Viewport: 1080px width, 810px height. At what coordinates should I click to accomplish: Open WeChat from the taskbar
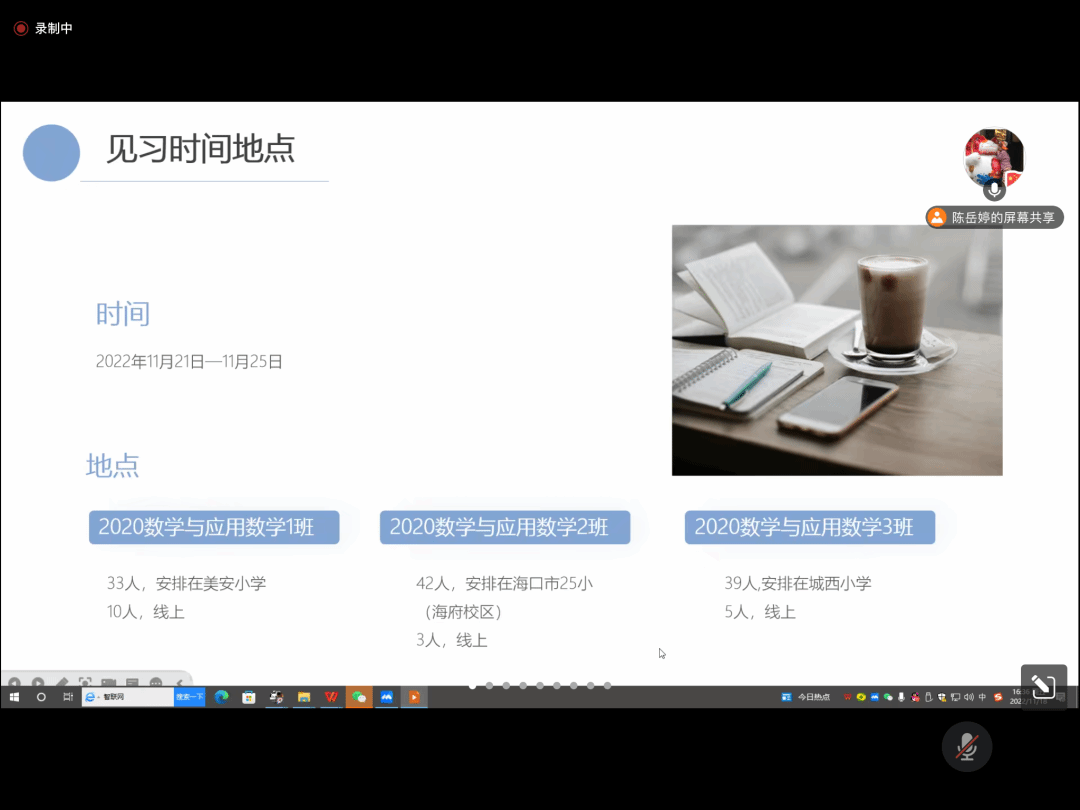pos(359,697)
